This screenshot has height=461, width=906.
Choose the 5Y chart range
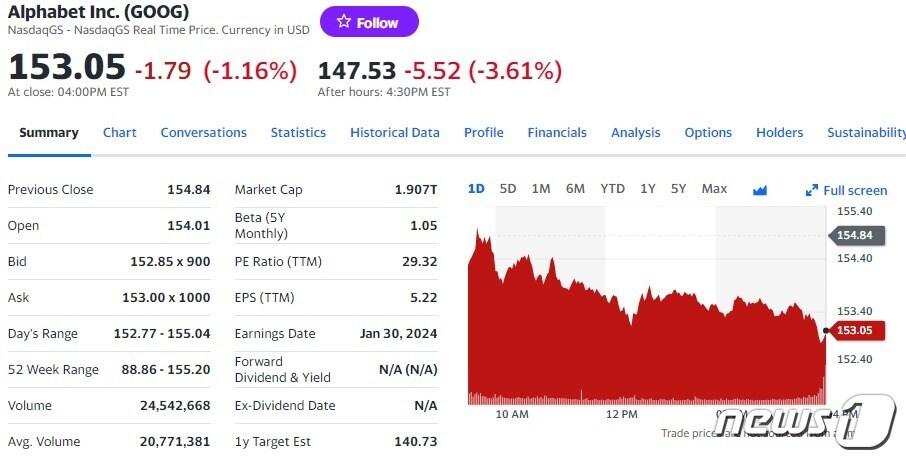click(678, 189)
